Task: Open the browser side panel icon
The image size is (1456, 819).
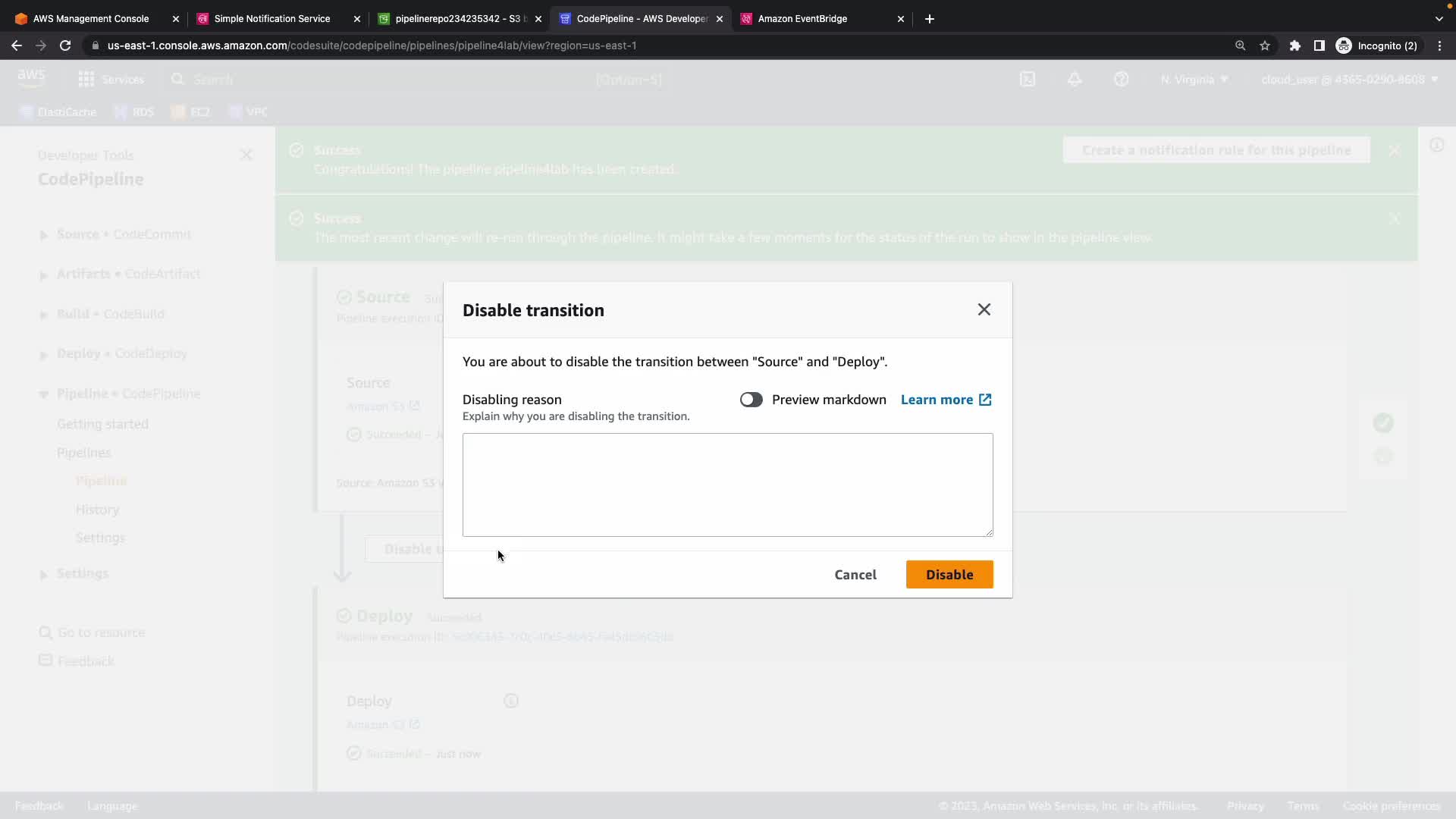Action: [x=1319, y=45]
